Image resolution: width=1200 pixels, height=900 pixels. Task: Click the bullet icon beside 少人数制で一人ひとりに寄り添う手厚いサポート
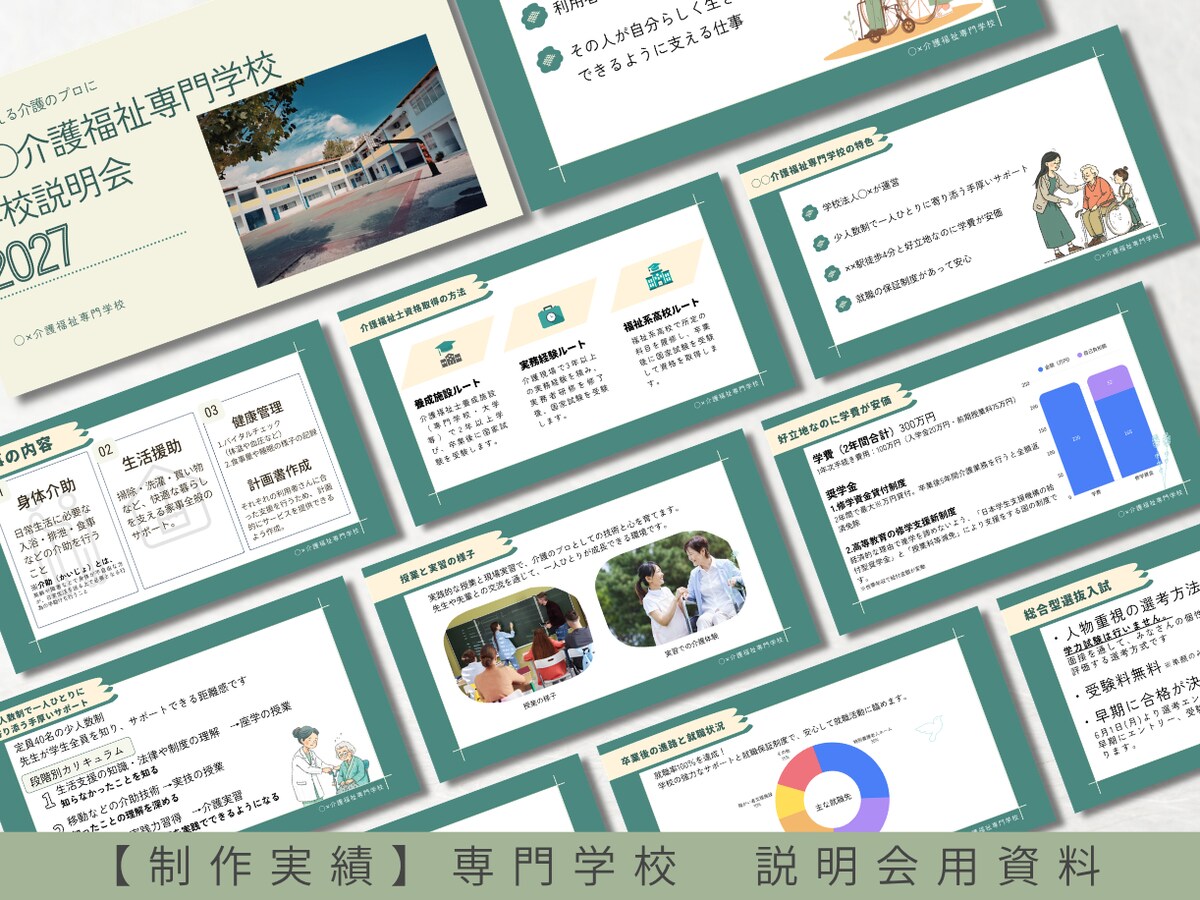(820, 242)
